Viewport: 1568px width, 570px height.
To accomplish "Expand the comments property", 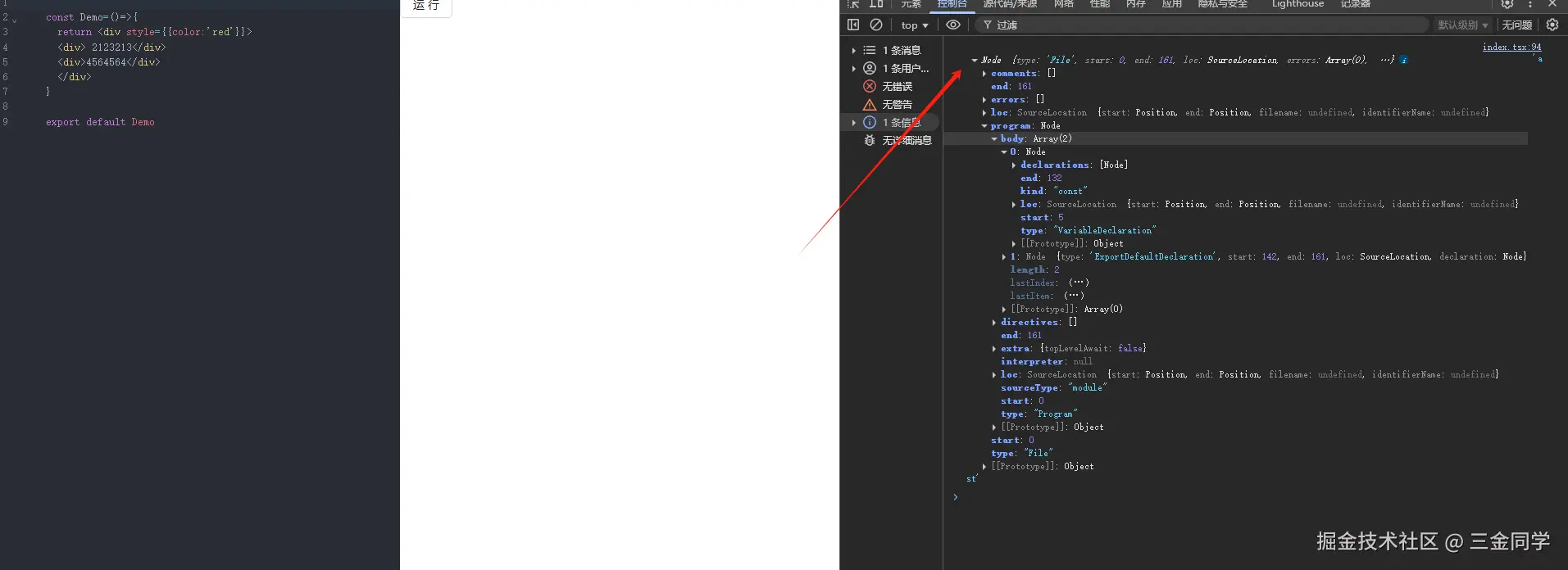I will point(984,73).
